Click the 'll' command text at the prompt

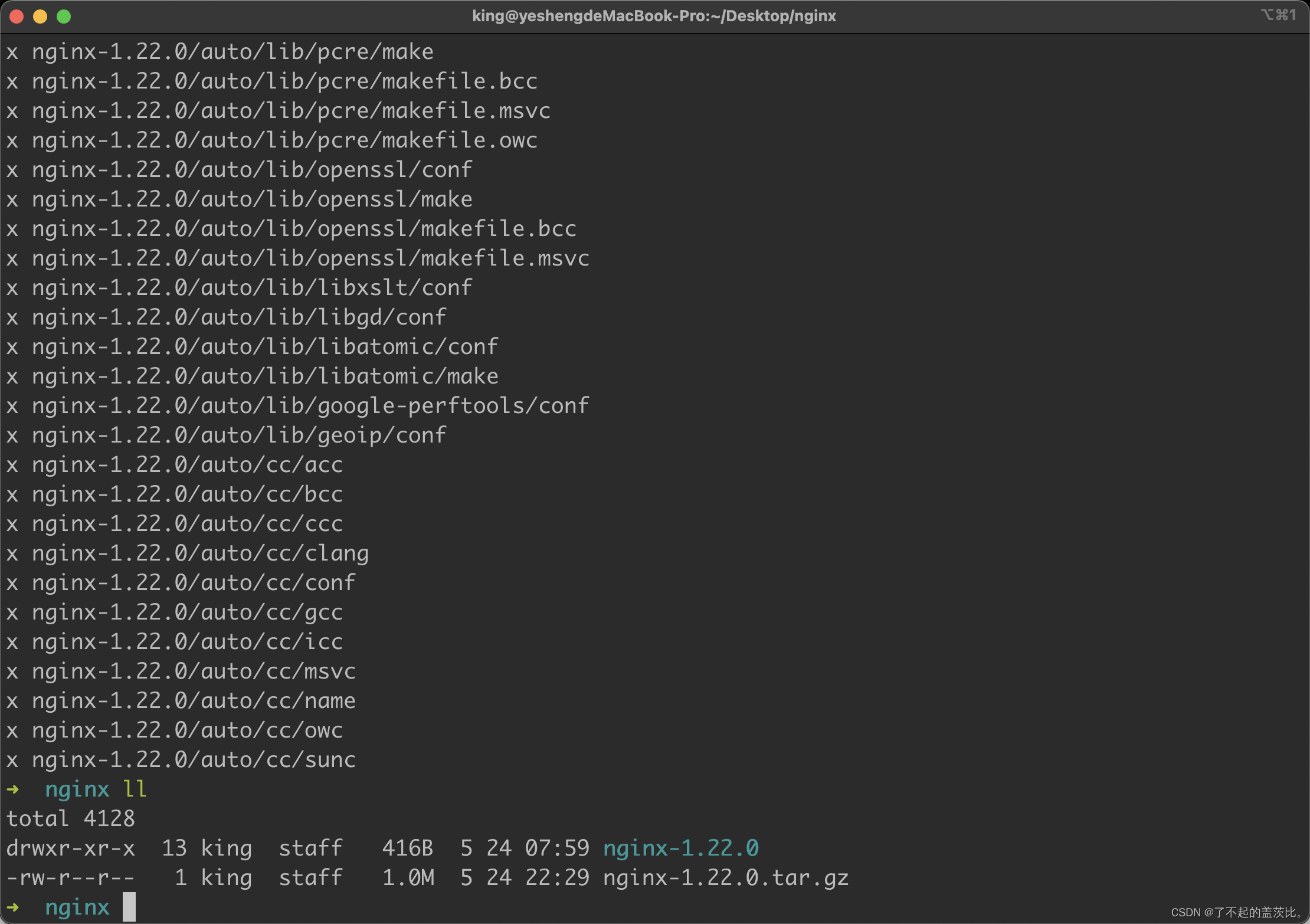pyautogui.click(x=135, y=789)
